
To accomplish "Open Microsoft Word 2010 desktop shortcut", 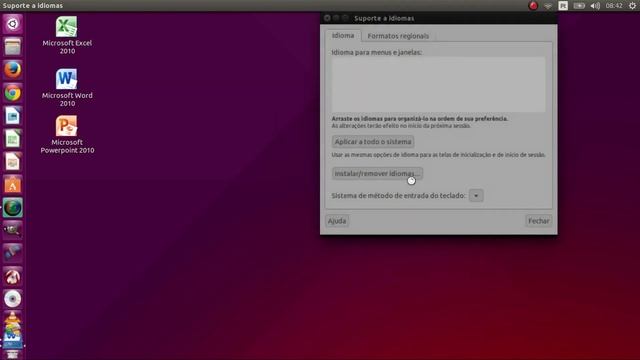I will coord(67,88).
